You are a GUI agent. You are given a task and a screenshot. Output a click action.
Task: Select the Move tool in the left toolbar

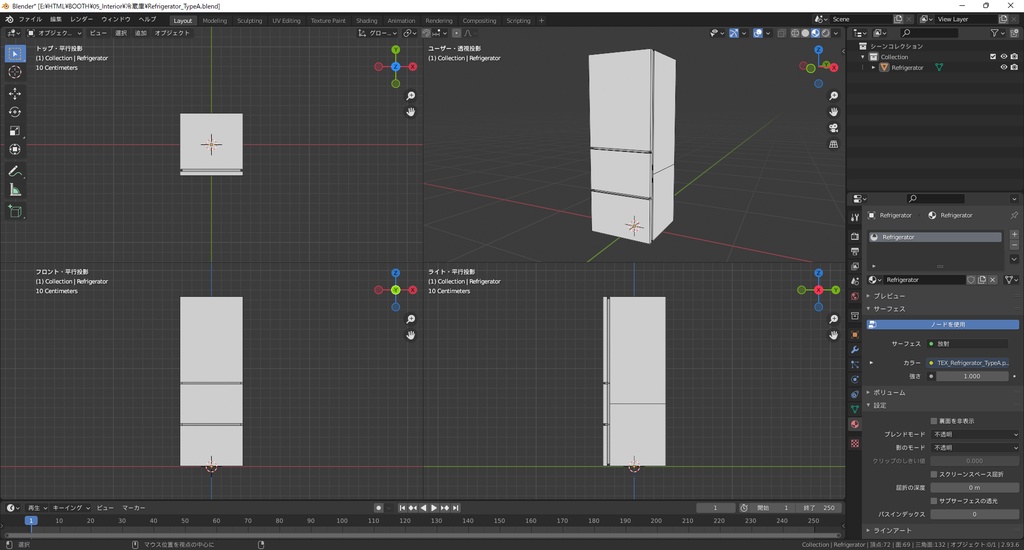[15, 93]
